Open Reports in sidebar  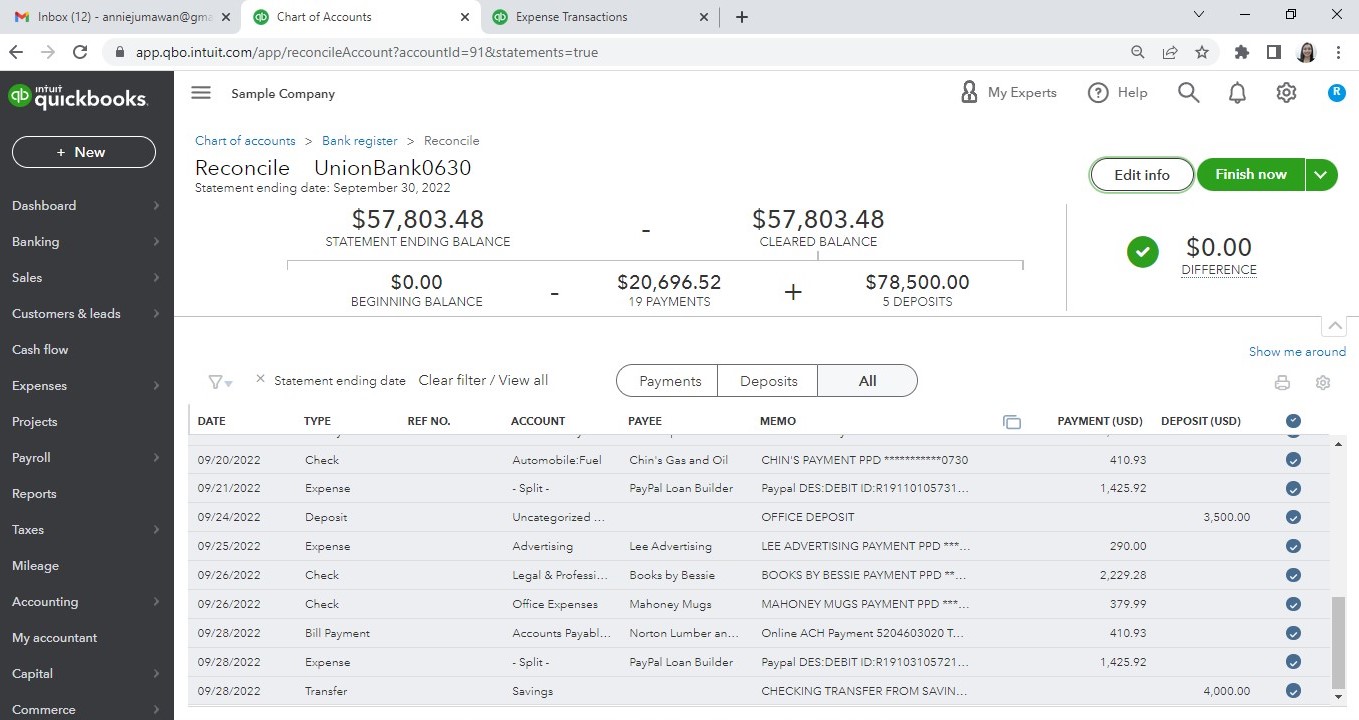pos(34,493)
